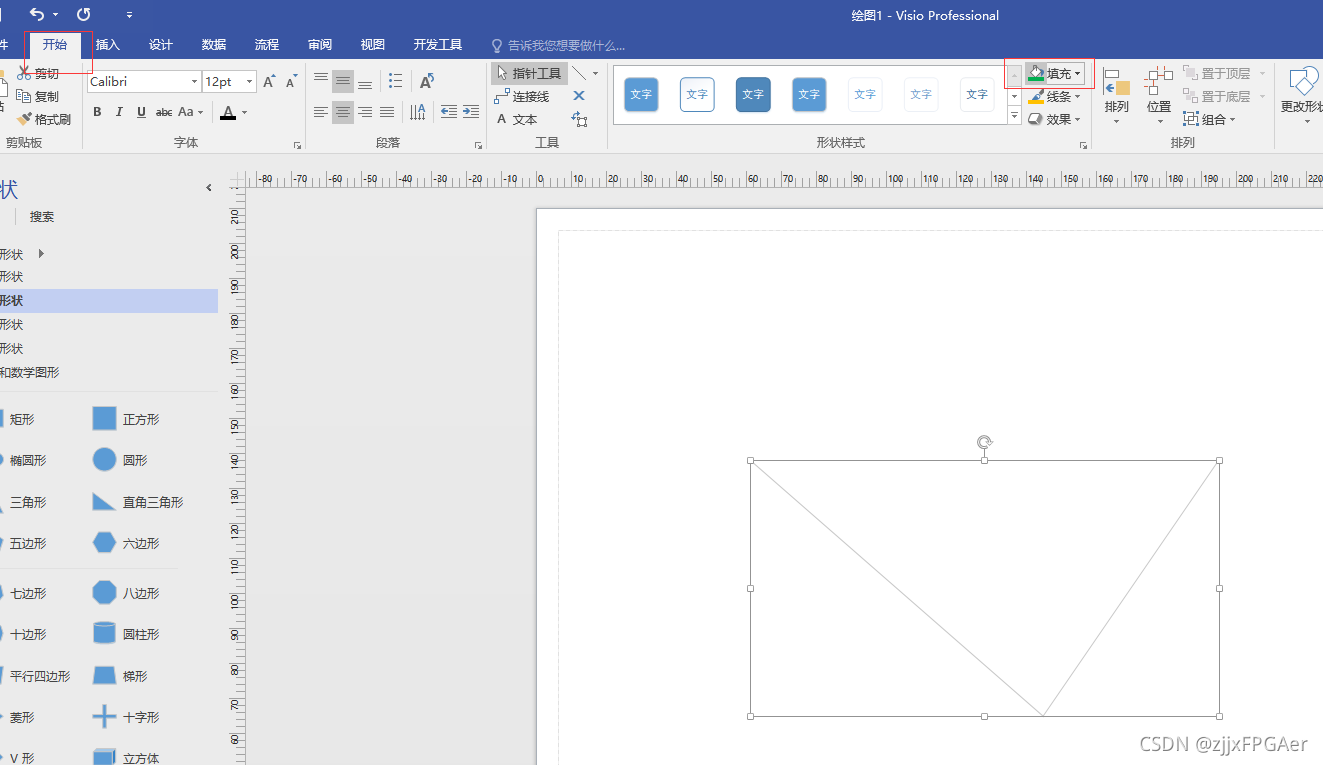Align text left
This screenshot has height=765, width=1323.
click(321, 112)
